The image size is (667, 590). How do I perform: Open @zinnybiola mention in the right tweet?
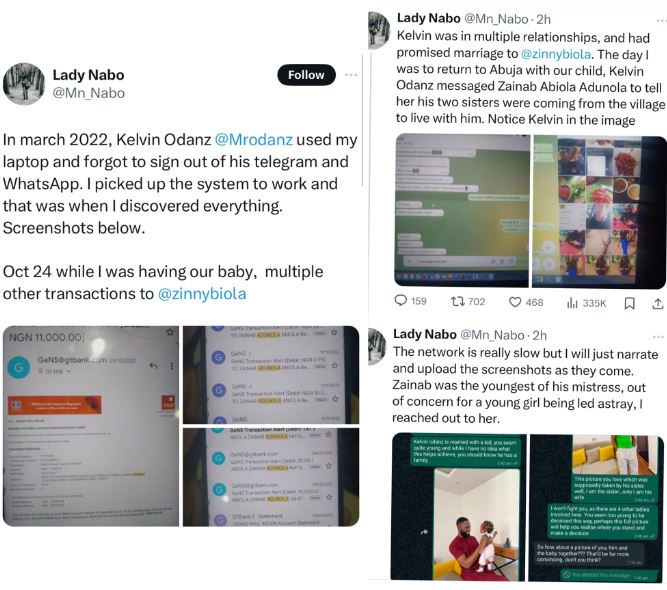[556, 54]
